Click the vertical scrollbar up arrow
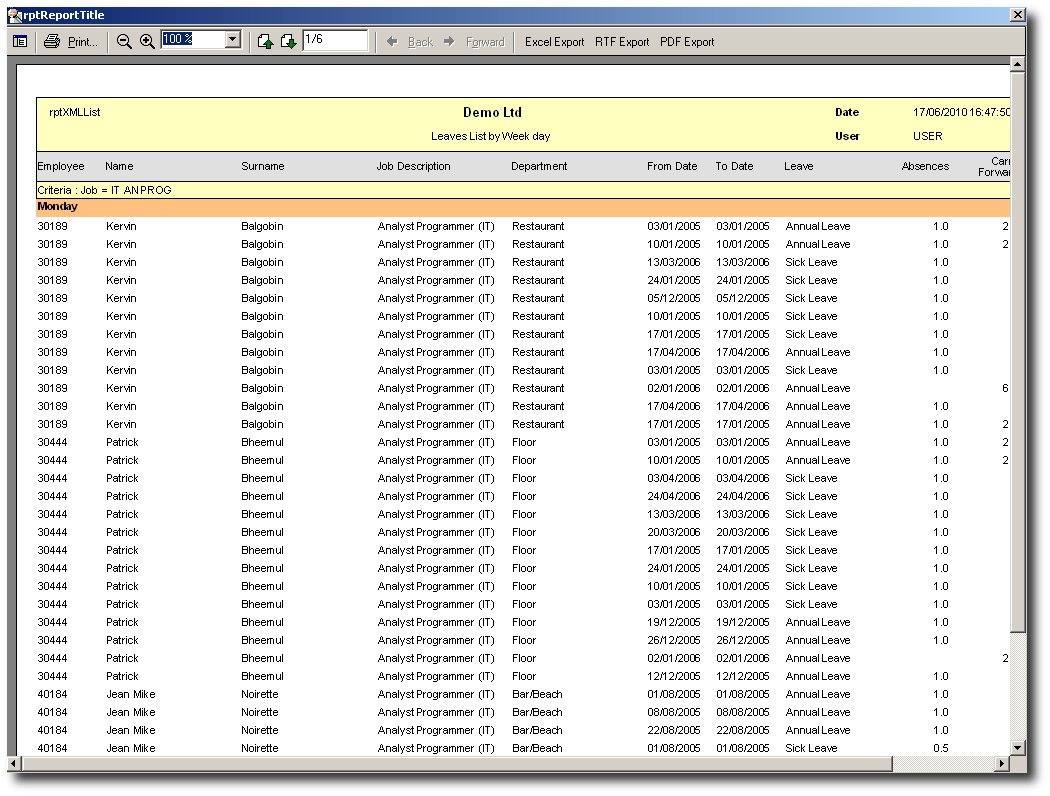The width and height of the screenshot is (1050, 796). (1018, 65)
